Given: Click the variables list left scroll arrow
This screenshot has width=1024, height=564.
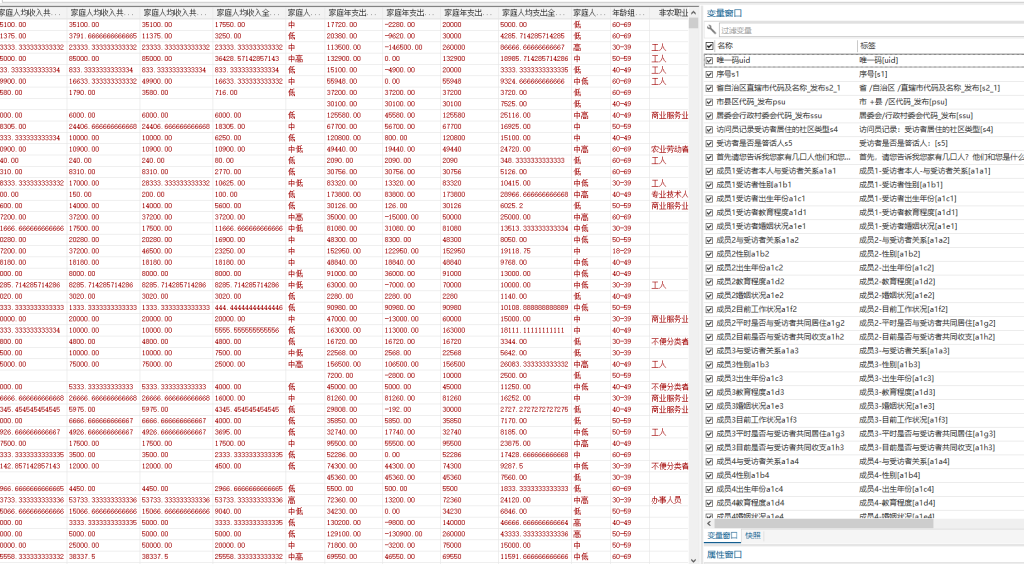Looking at the screenshot, I should click(709, 523).
